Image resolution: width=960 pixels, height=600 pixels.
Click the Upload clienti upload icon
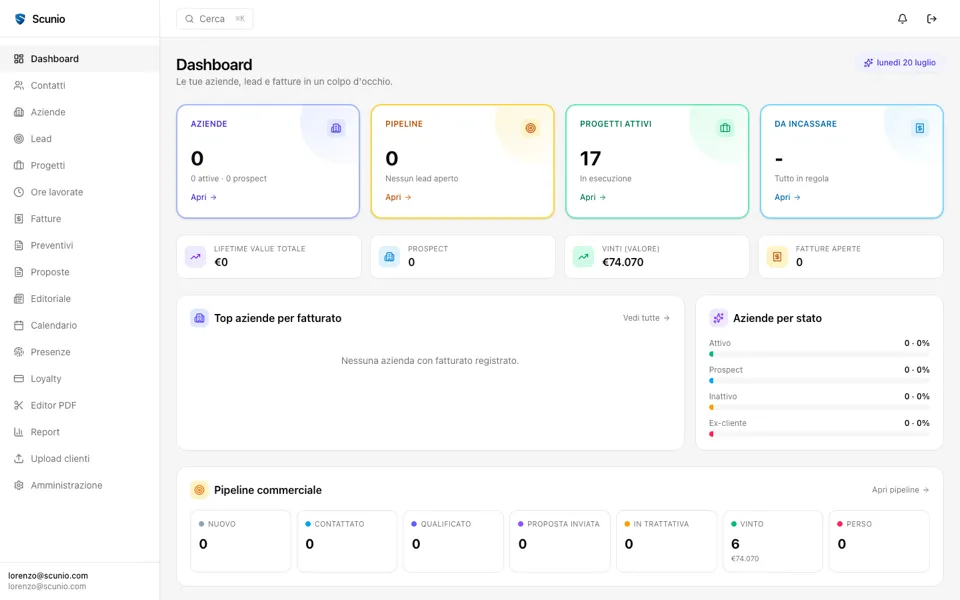coord(19,459)
